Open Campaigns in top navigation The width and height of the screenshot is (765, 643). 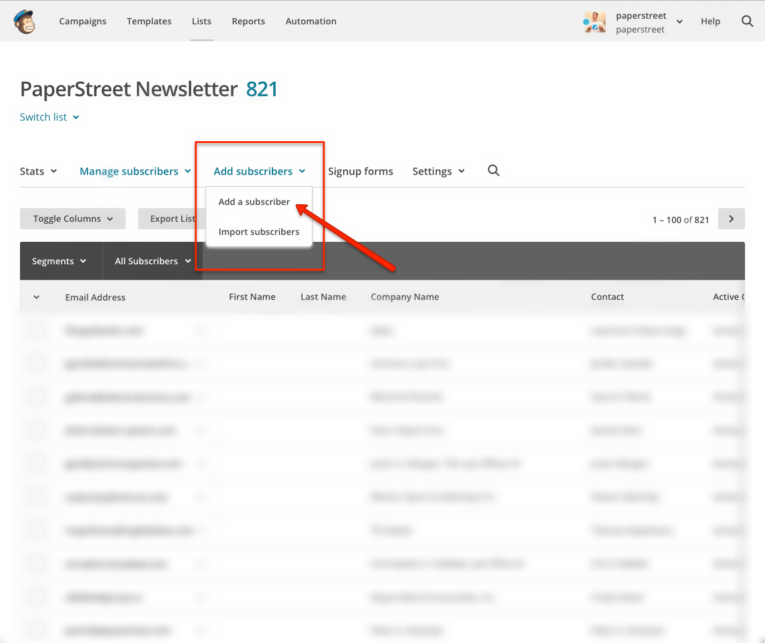(82, 21)
